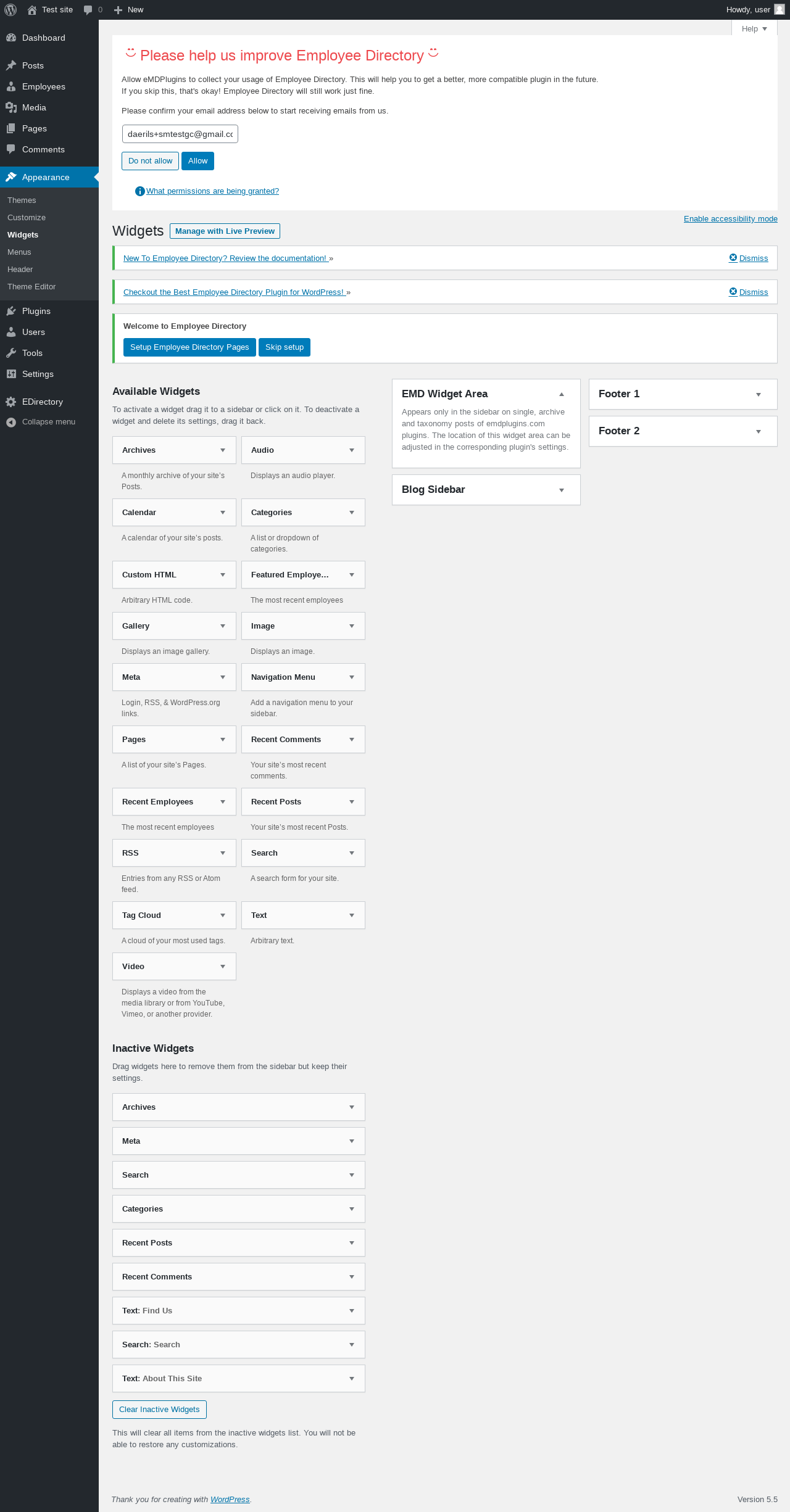
Task: Dismiss the documentation review notice
Action: (x=749, y=258)
